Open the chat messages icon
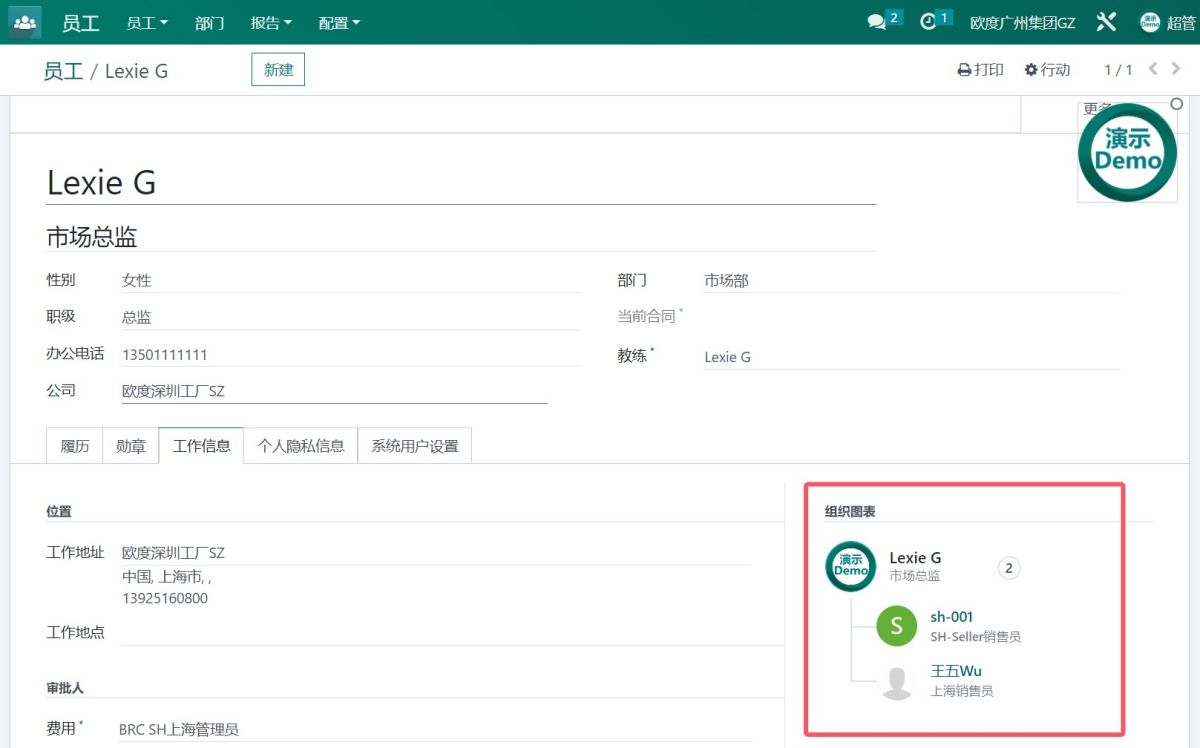 [x=877, y=22]
